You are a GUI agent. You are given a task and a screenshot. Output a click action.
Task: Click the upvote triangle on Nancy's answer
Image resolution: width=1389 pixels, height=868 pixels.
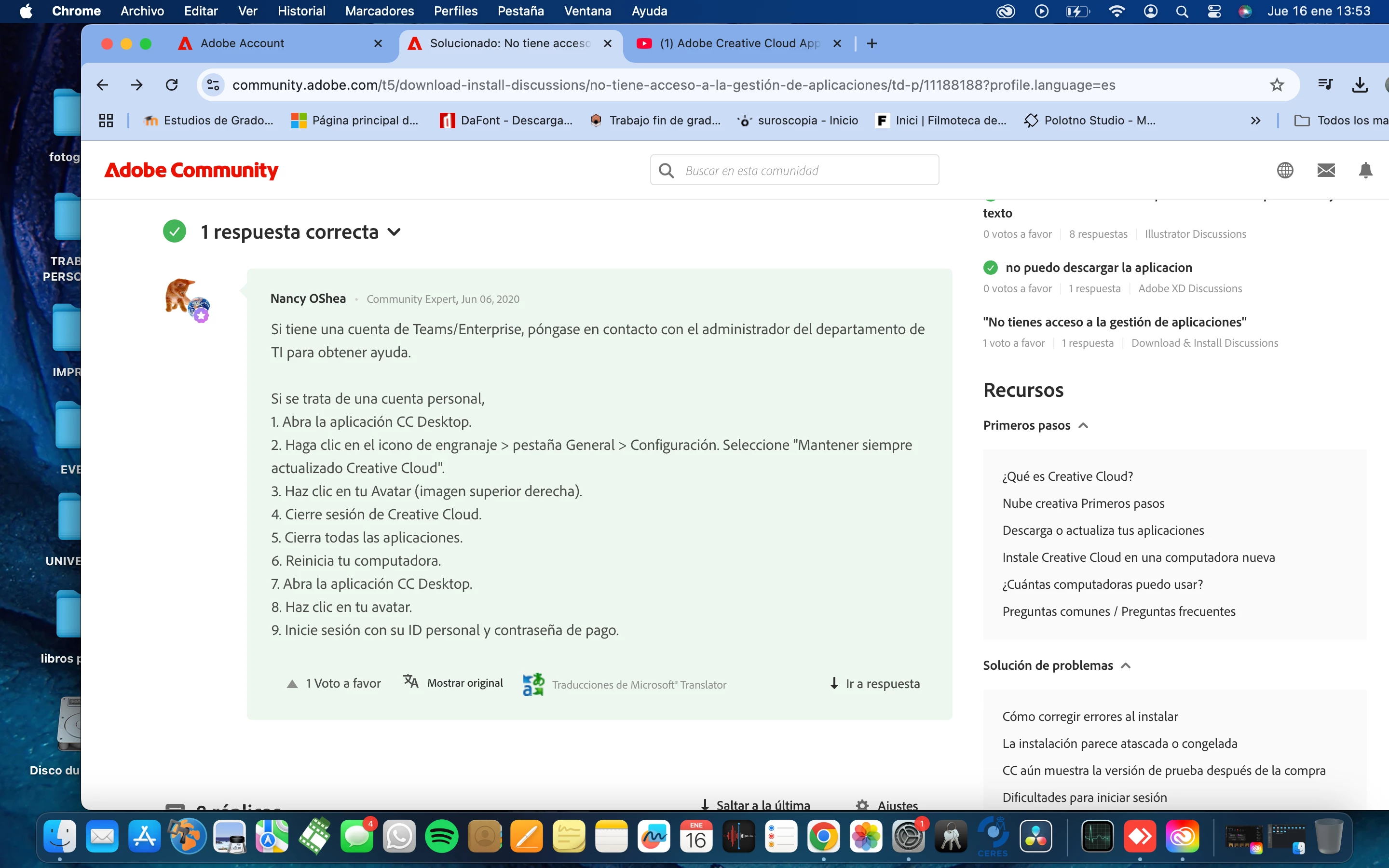292,684
